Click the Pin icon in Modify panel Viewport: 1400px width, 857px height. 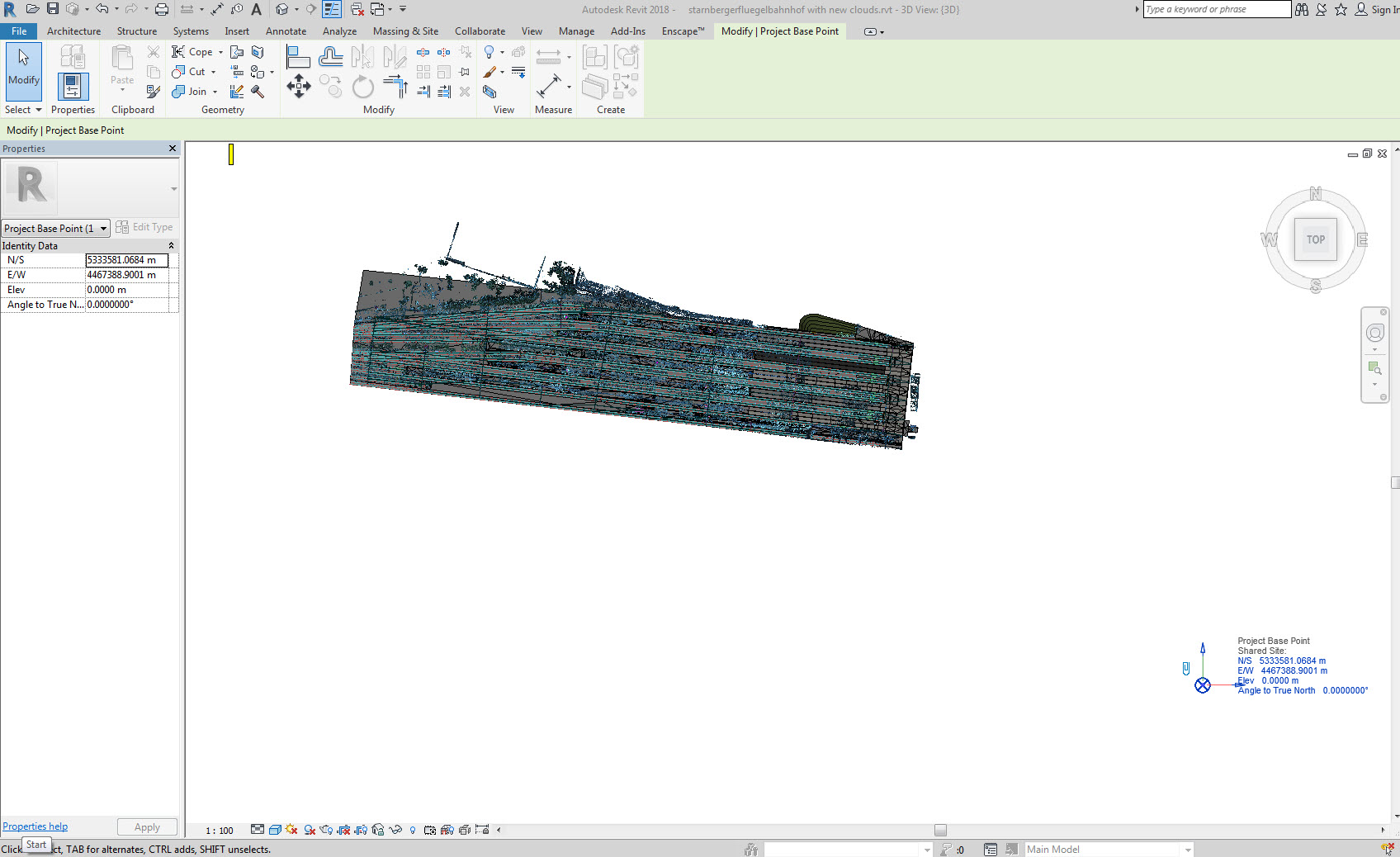click(464, 71)
